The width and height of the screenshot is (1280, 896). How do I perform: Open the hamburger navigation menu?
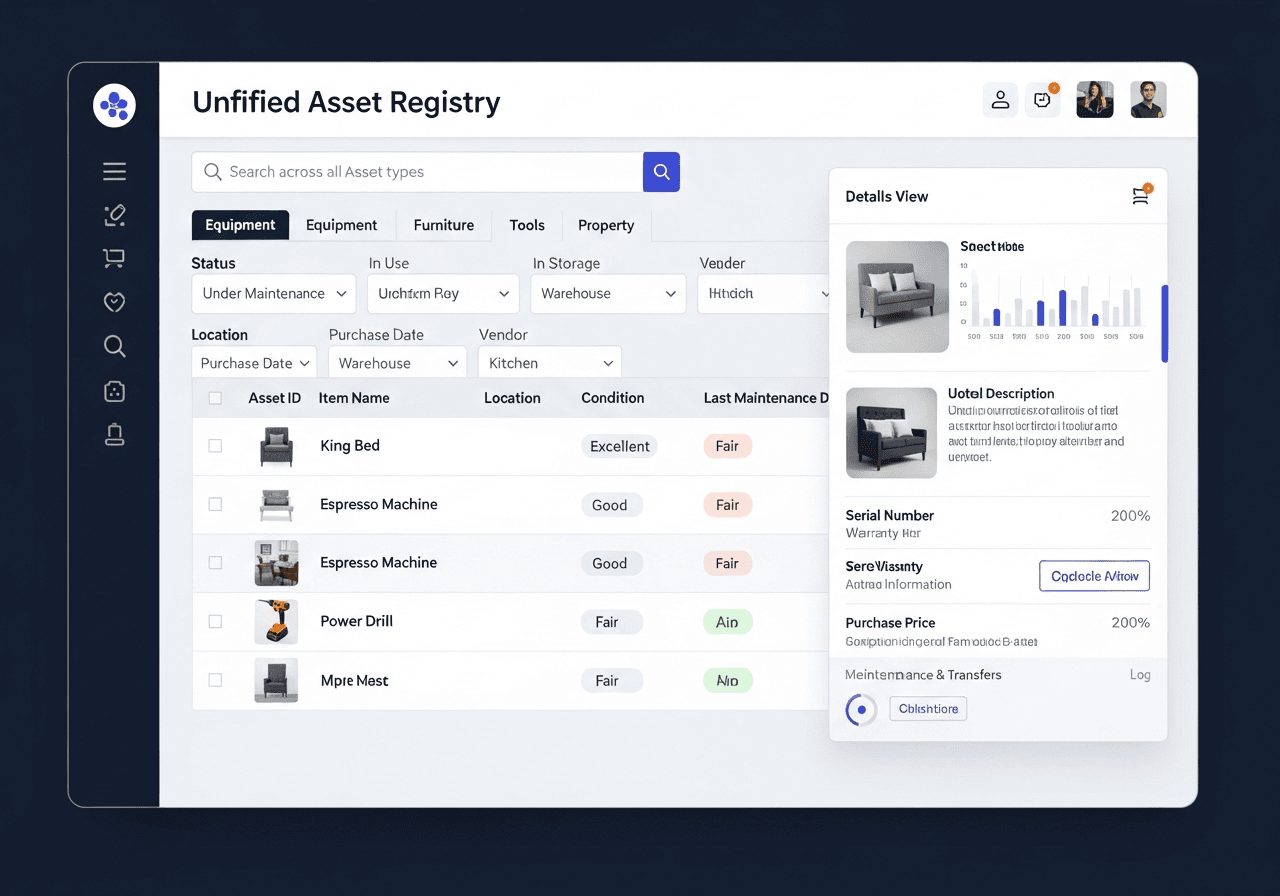click(x=114, y=171)
